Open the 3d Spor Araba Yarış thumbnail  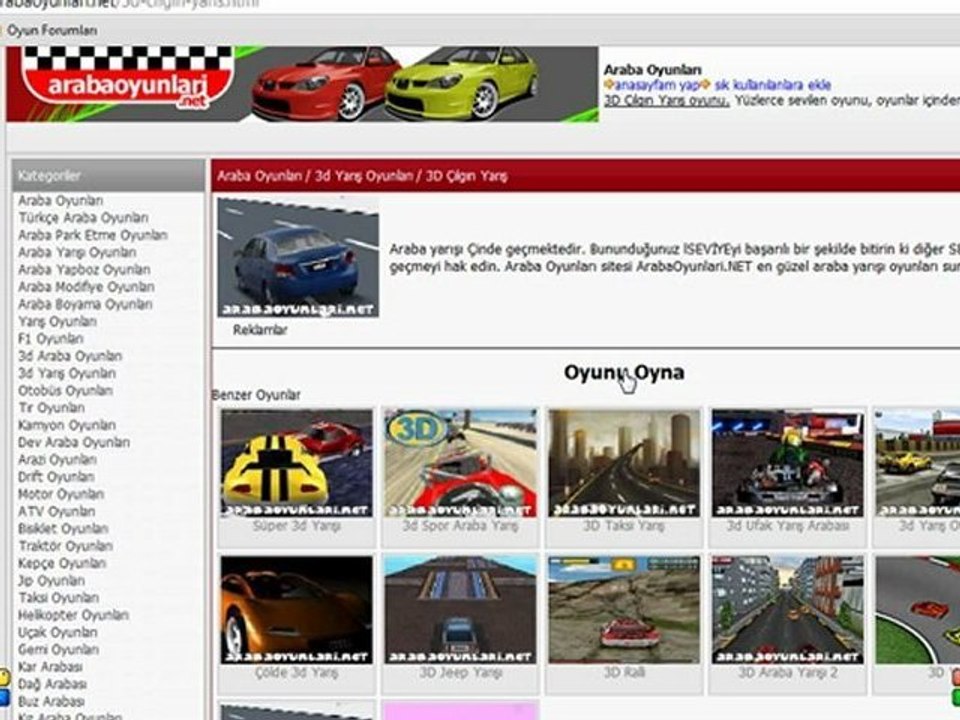(x=460, y=463)
